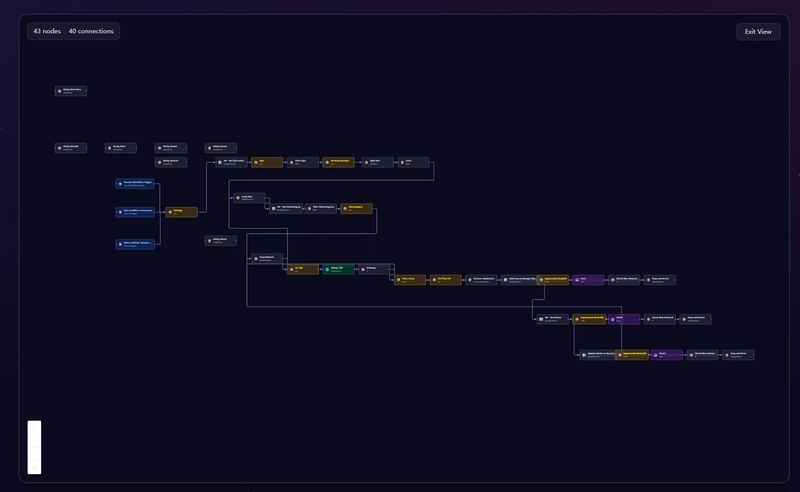
Task: Click the Limit node icon
Action: 400,161
